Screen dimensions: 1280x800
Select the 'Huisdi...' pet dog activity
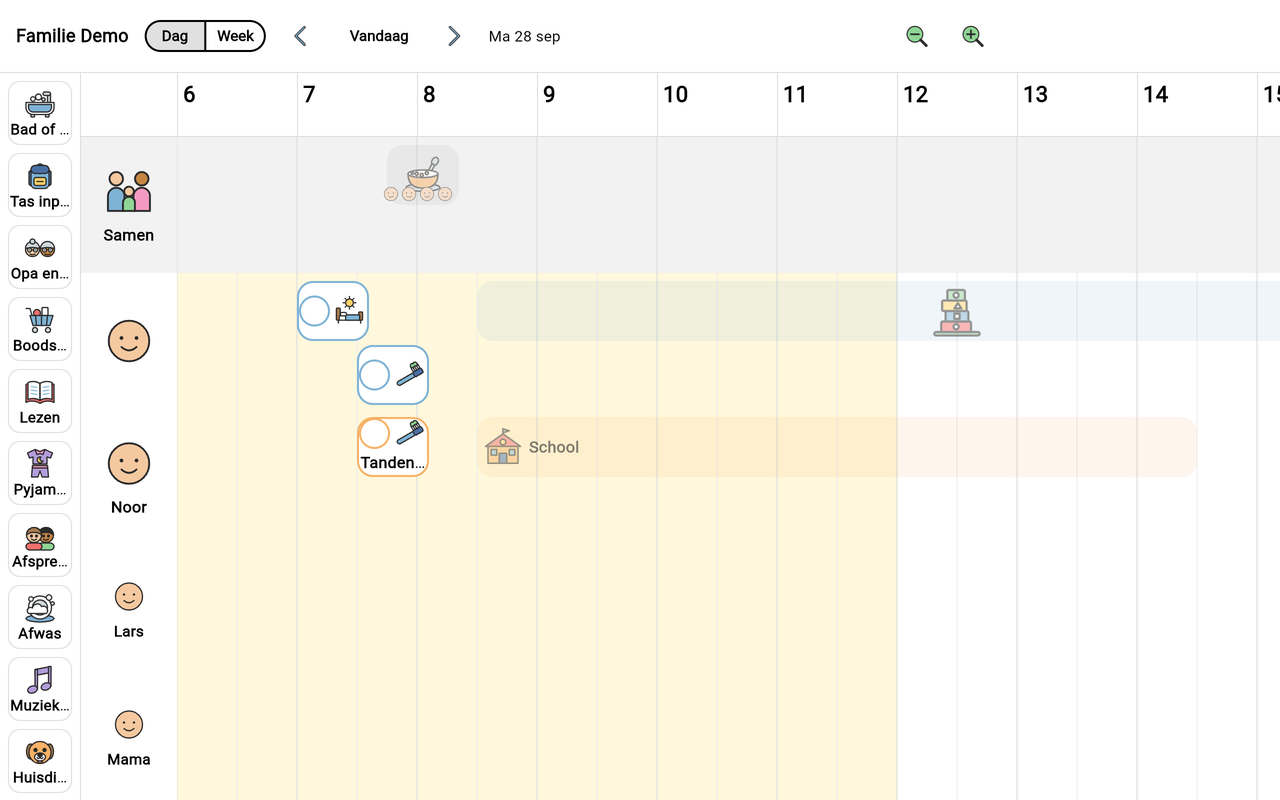pyautogui.click(x=40, y=761)
